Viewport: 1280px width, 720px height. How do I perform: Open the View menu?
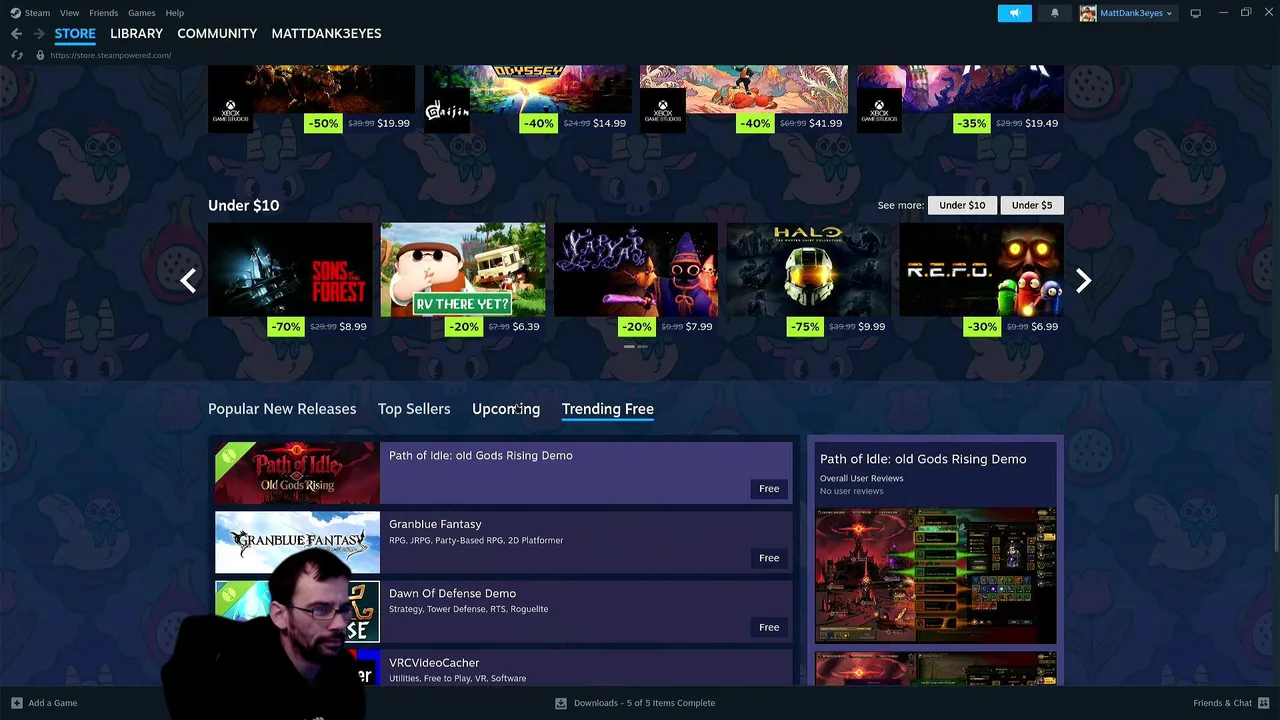coord(69,13)
